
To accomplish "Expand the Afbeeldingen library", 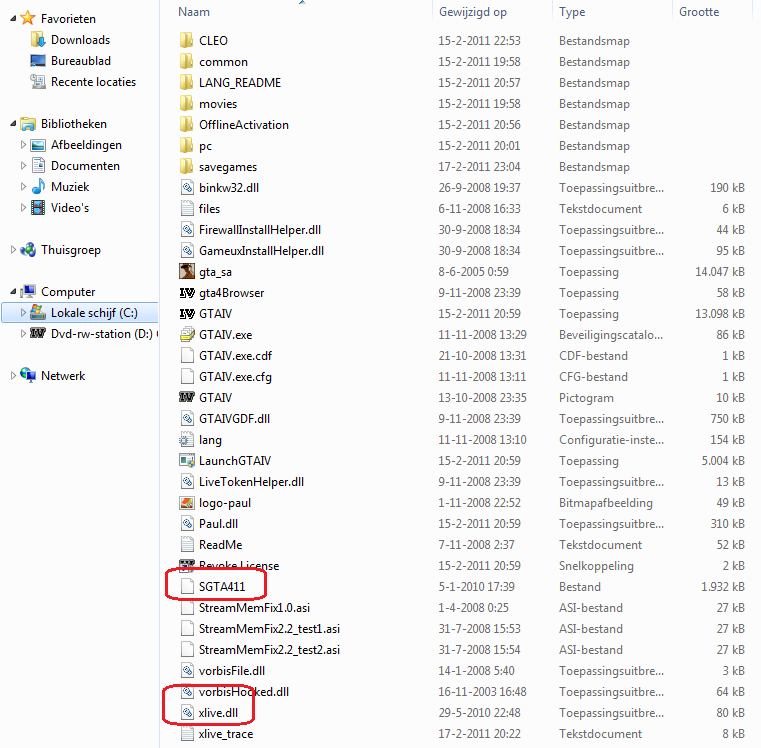I will [x=23, y=145].
